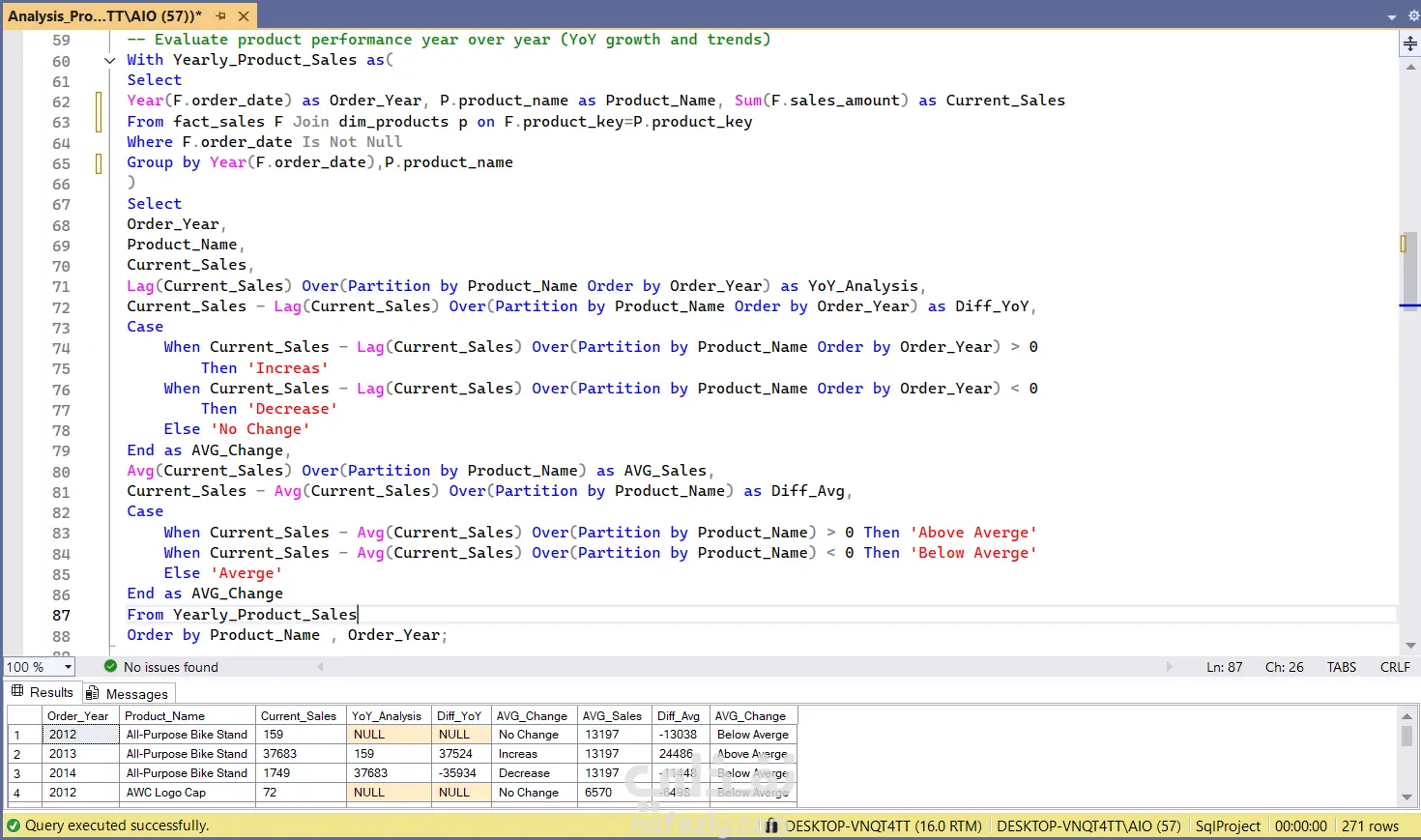
Task: Click the Increas AVG_Change cell
Action: (x=535, y=754)
